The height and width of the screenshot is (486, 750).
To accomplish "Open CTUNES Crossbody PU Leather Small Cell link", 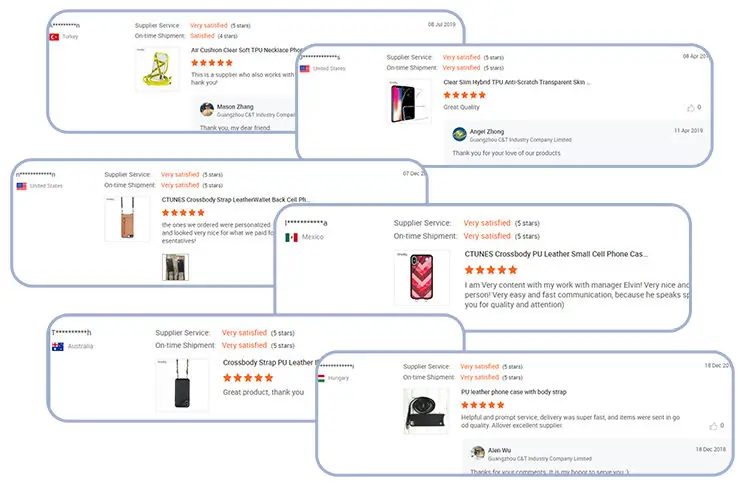I will 556,254.
